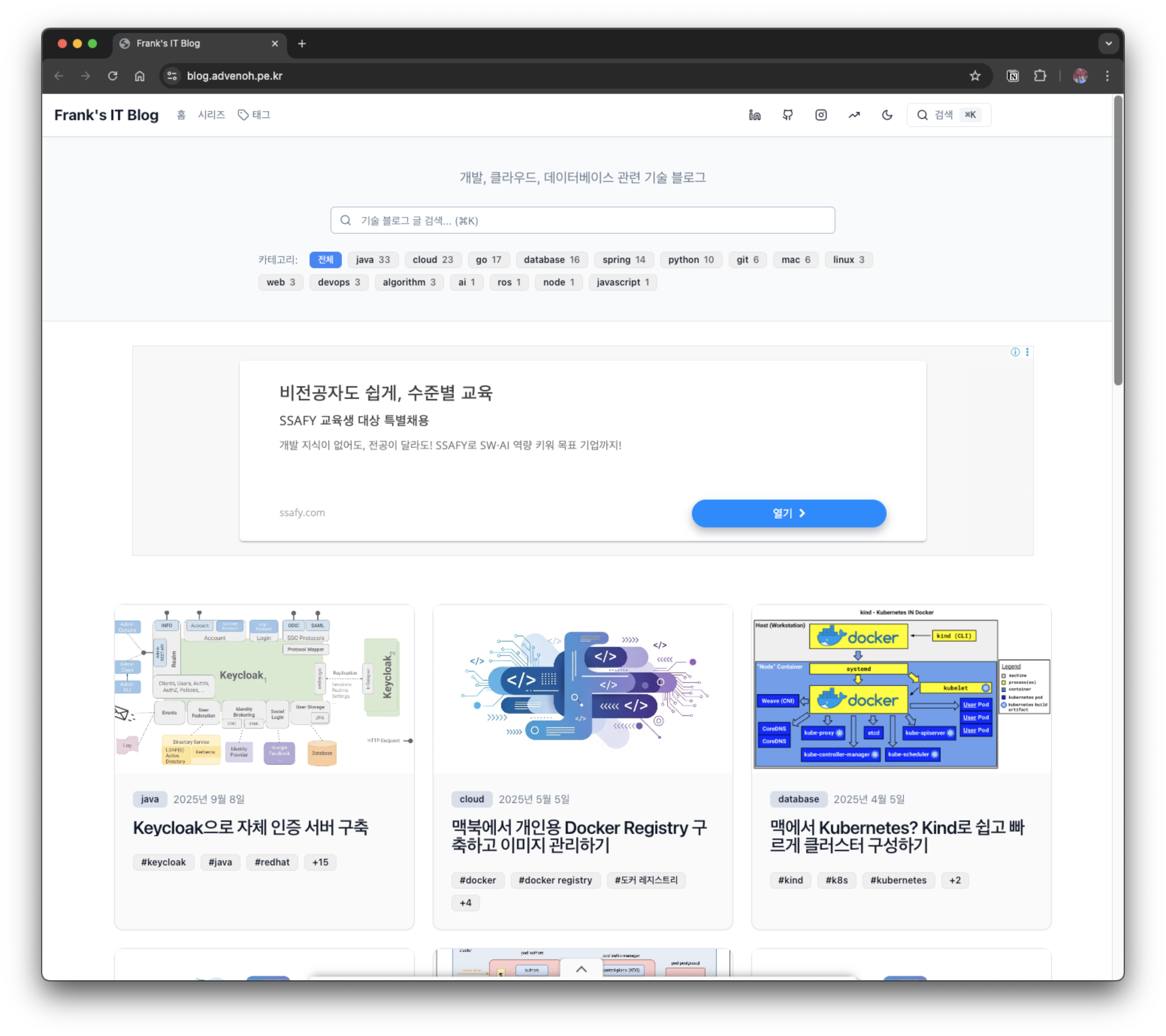Open the Instagram icon in the header

click(821, 115)
